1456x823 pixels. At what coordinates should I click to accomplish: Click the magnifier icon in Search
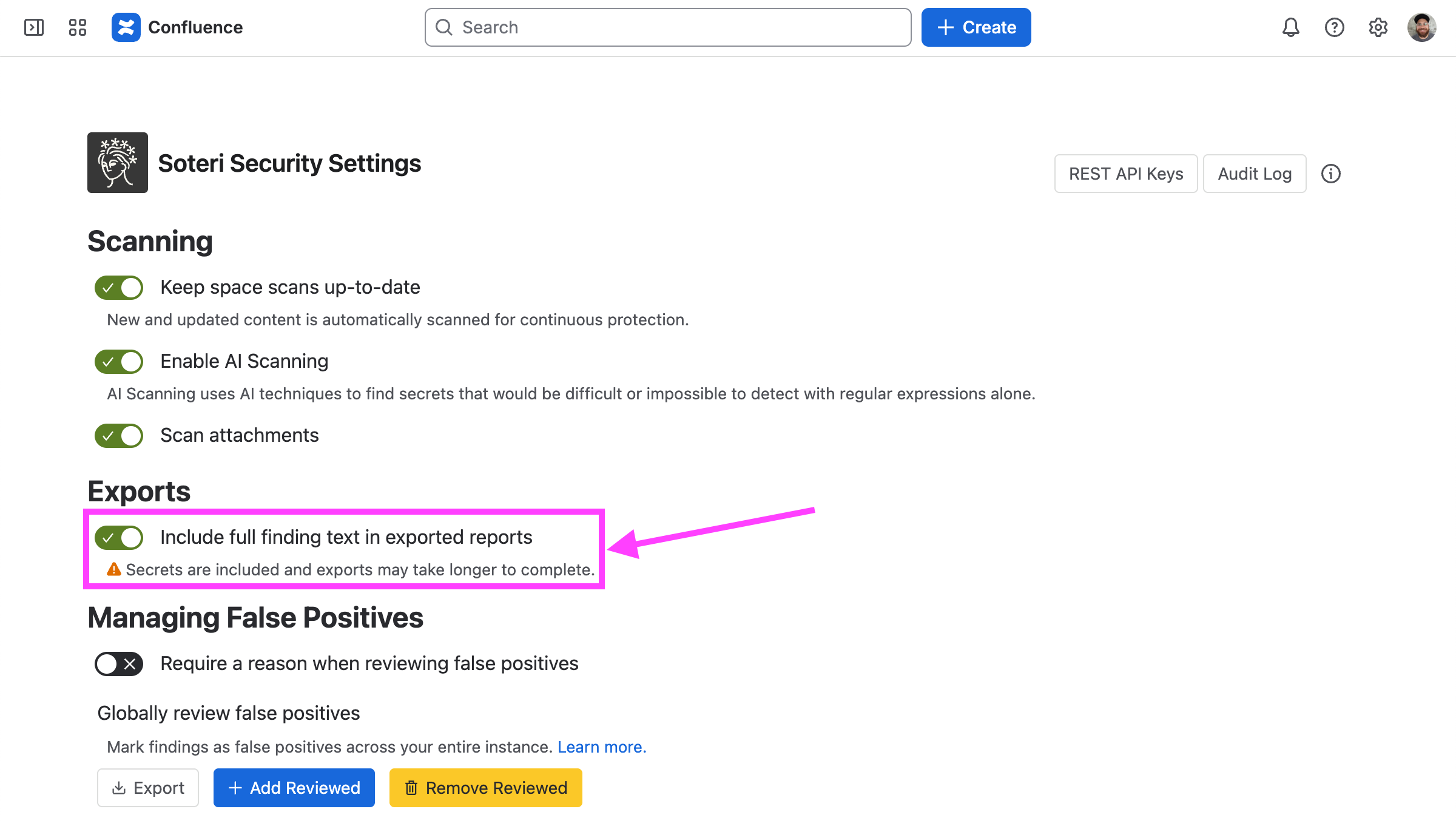[x=444, y=27]
